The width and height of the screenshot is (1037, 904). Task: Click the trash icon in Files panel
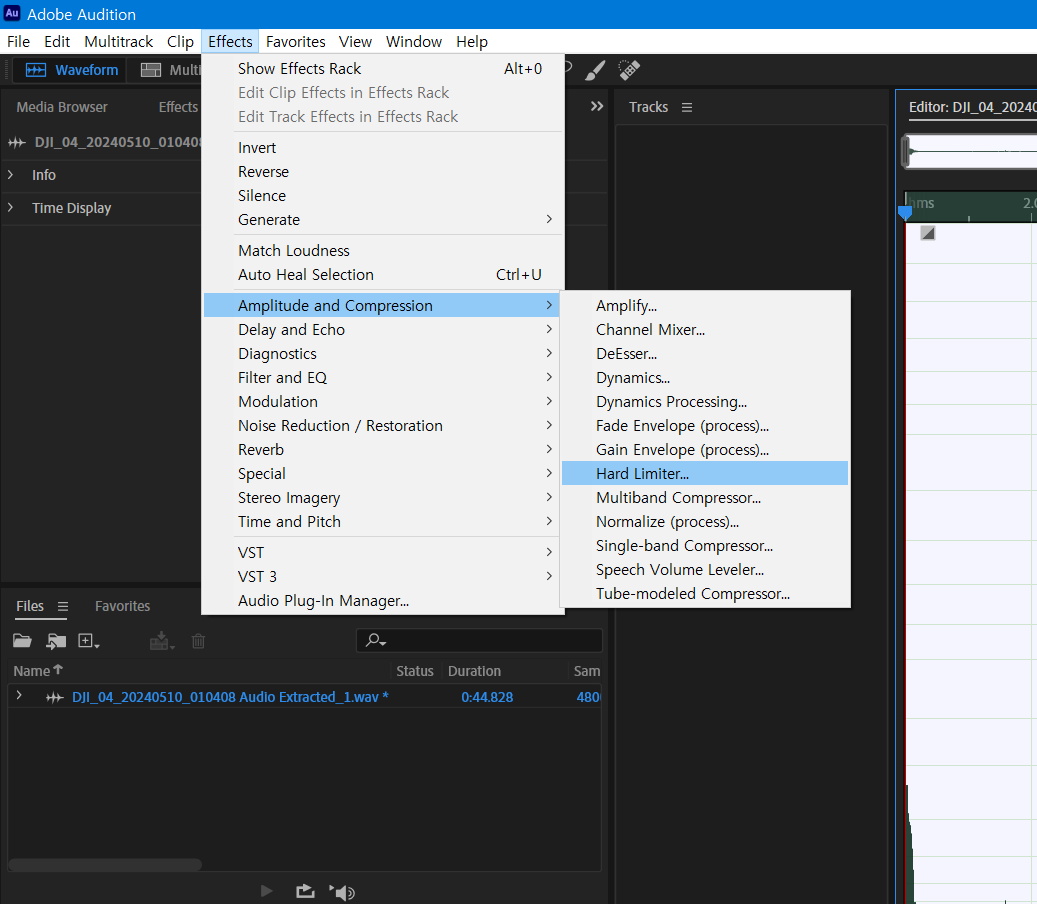point(198,641)
